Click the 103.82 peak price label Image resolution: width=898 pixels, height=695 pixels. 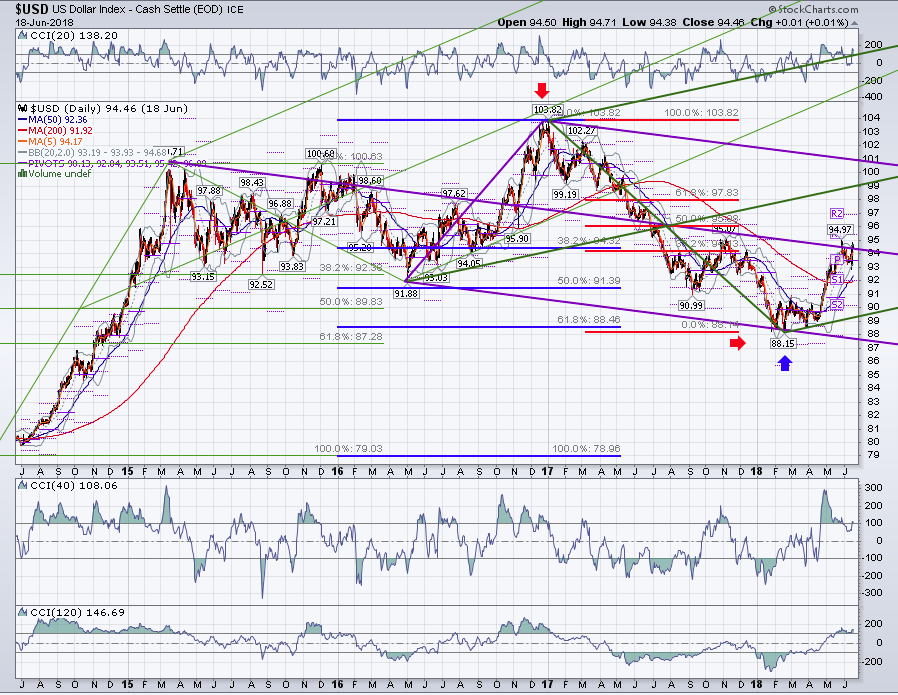548,110
